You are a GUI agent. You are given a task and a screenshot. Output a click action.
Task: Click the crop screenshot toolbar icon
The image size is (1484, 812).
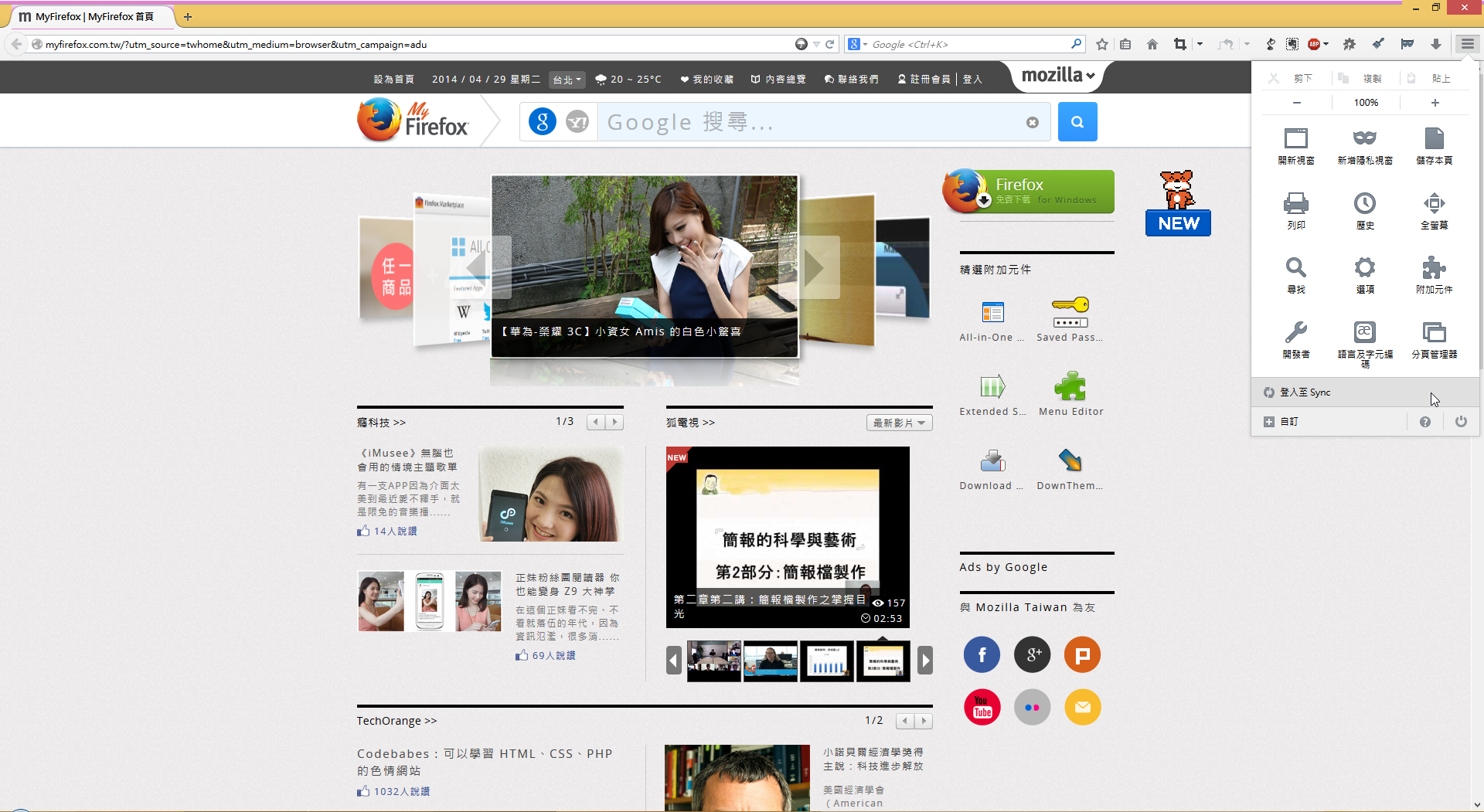click(x=1179, y=44)
